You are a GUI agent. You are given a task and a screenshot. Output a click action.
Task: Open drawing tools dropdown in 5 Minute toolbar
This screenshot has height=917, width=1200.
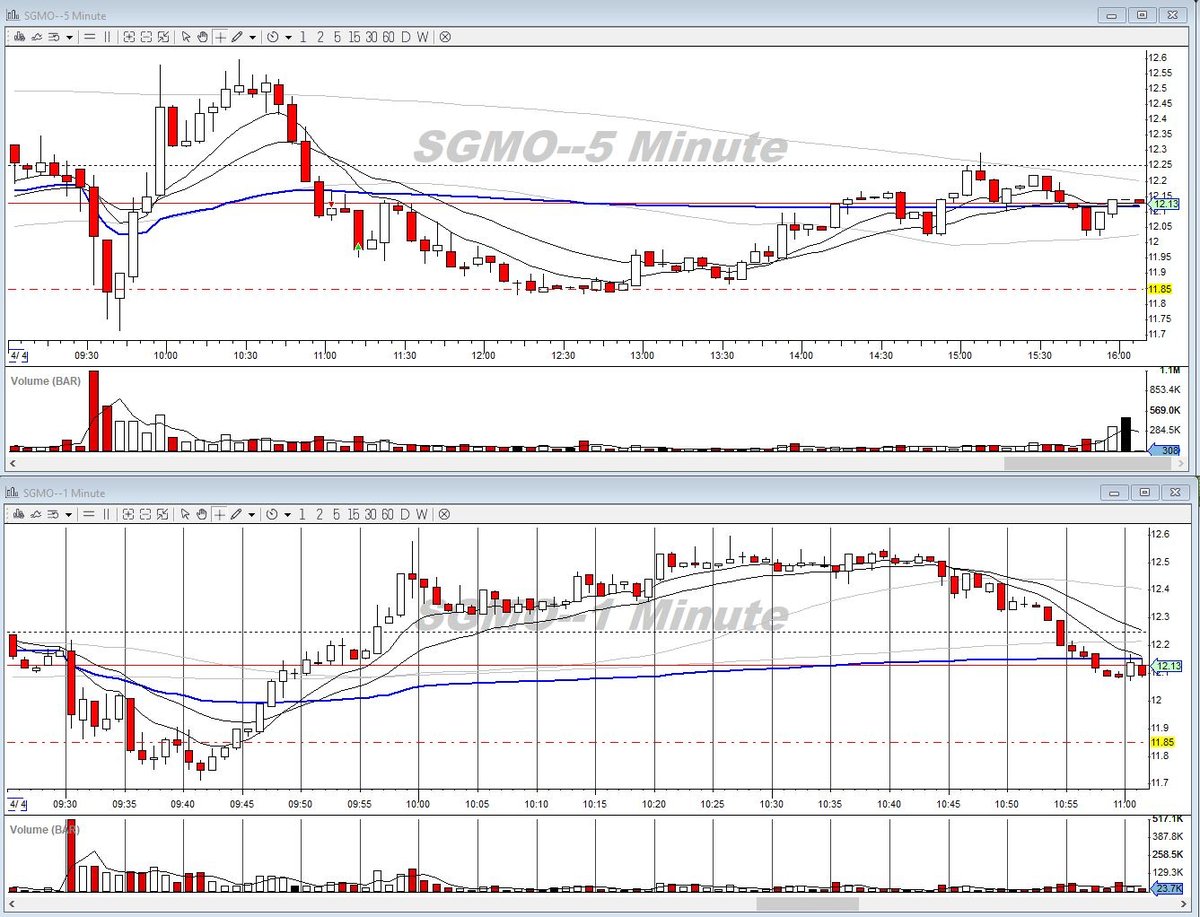[x=252, y=37]
